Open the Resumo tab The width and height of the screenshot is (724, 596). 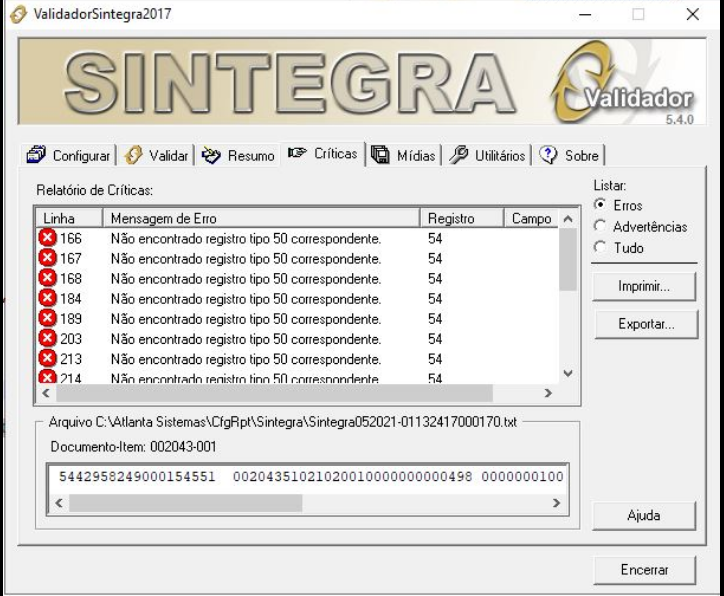pyautogui.click(x=239, y=155)
